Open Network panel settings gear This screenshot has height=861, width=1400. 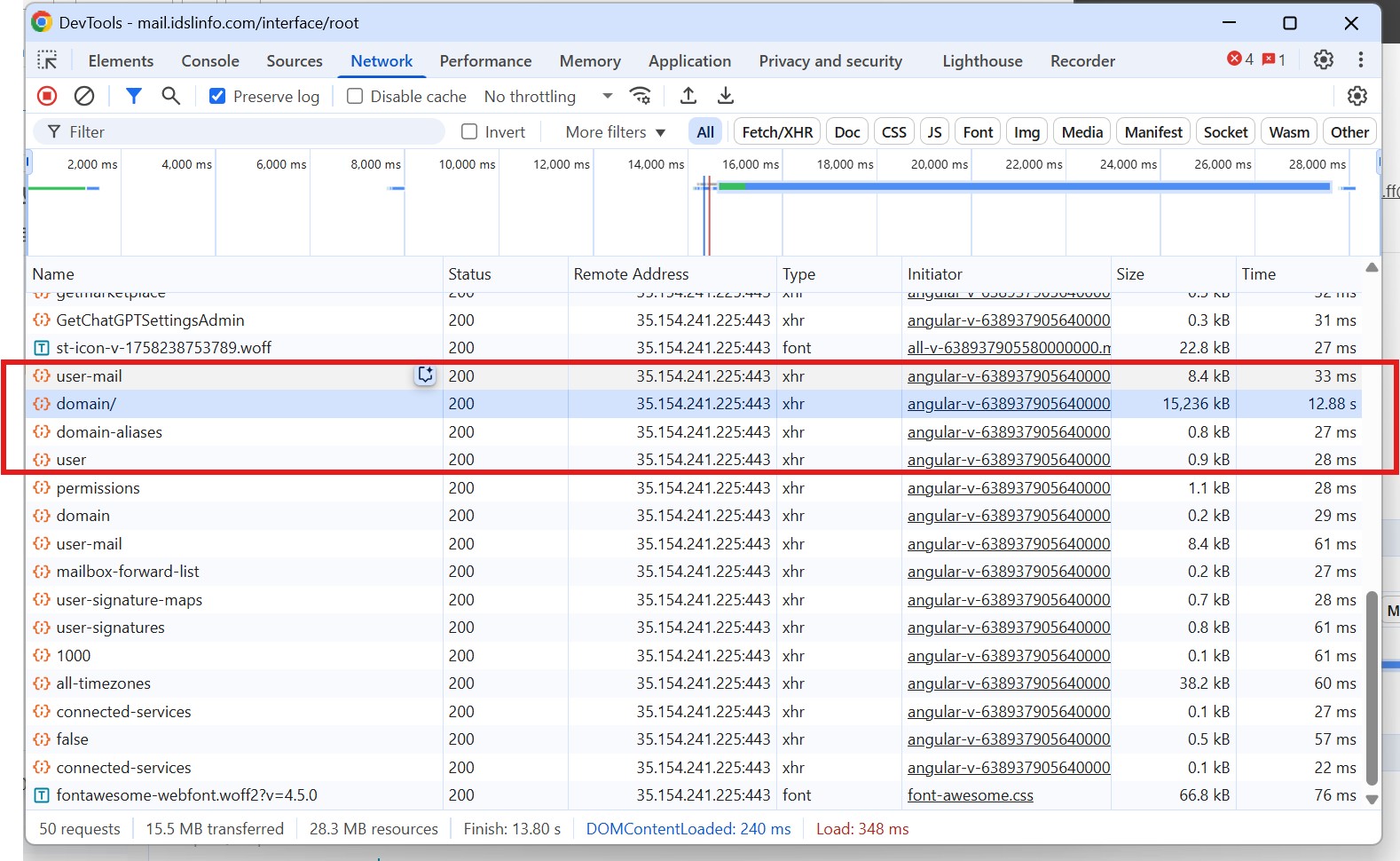[1357, 96]
